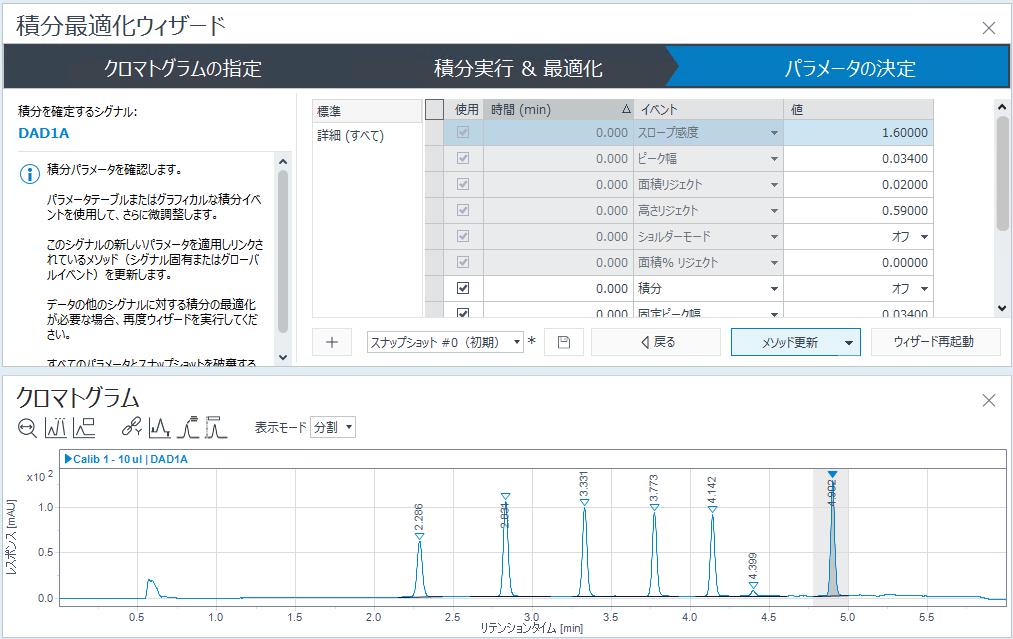Switch to the 標準 parameter view
Image resolution: width=1013 pixels, height=639 pixels.
click(x=367, y=111)
